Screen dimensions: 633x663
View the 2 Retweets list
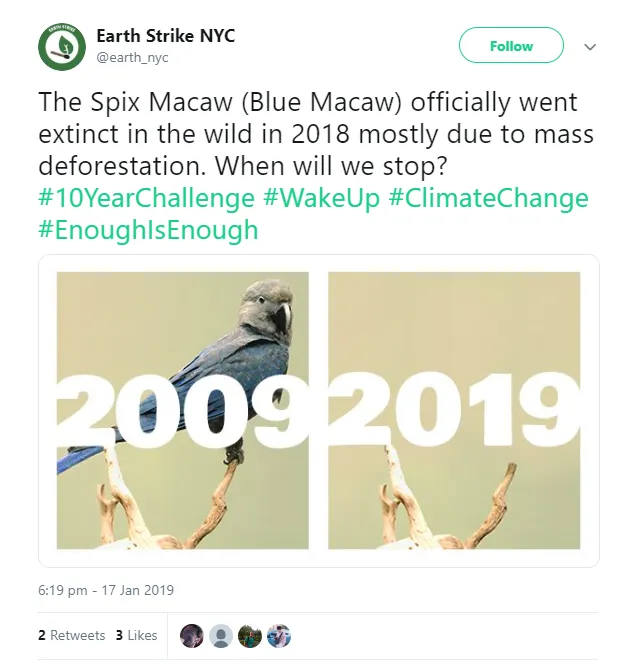pos(71,635)
